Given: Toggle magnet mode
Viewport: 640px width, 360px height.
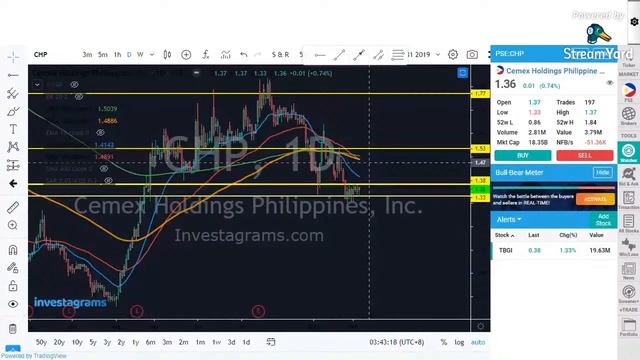Looking at the screenshot, I should (13, 249).
